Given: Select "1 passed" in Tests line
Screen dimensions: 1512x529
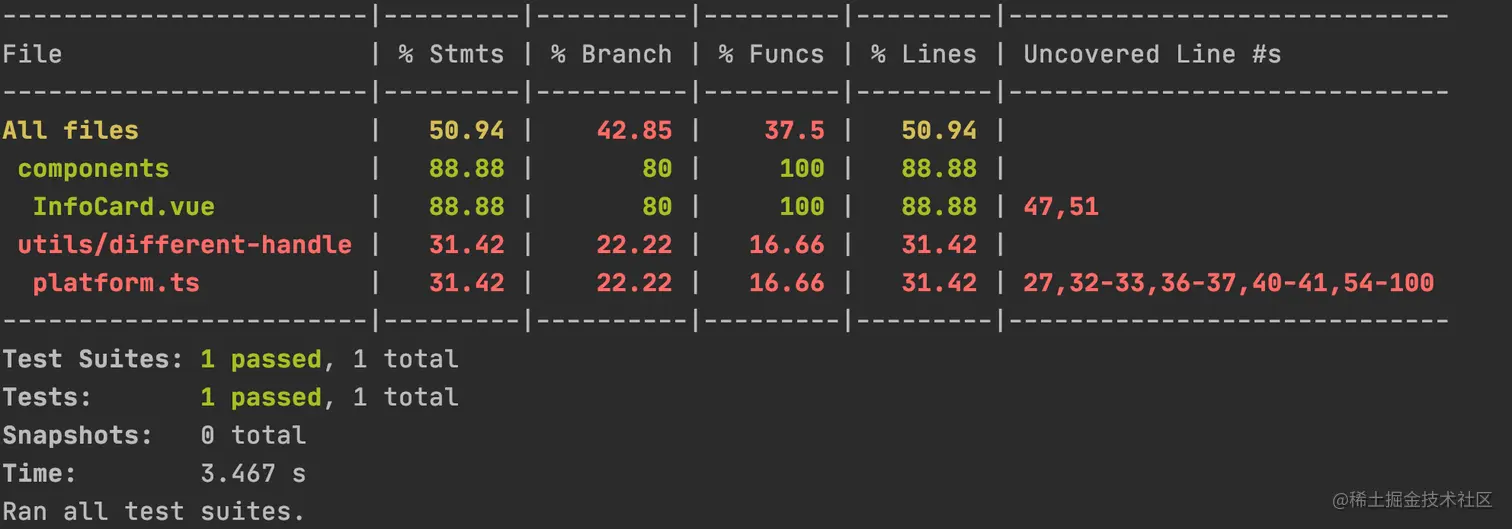Looking at the screenshot, I should click(261, 397).
